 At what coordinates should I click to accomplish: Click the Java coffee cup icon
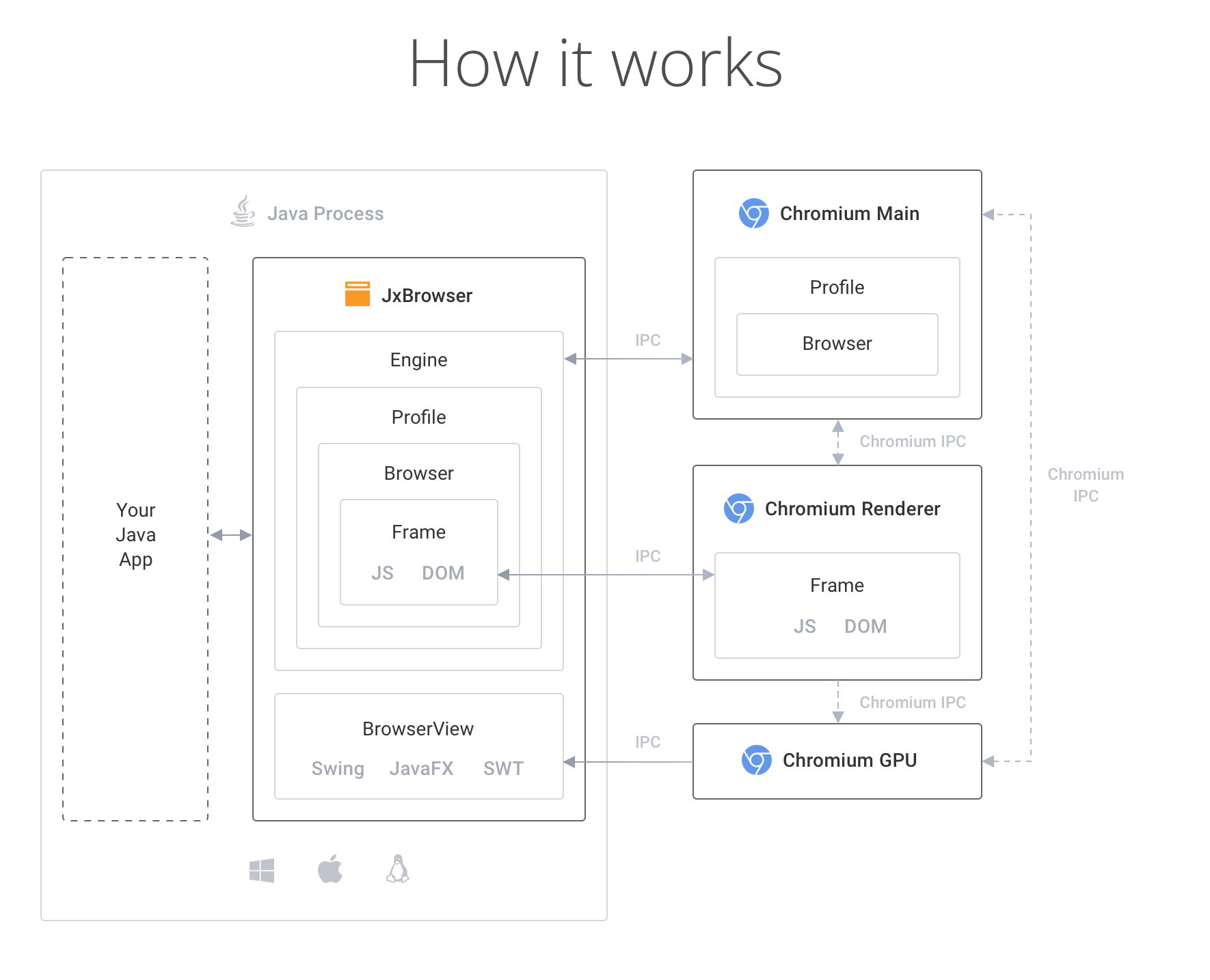tap(243, 211)
